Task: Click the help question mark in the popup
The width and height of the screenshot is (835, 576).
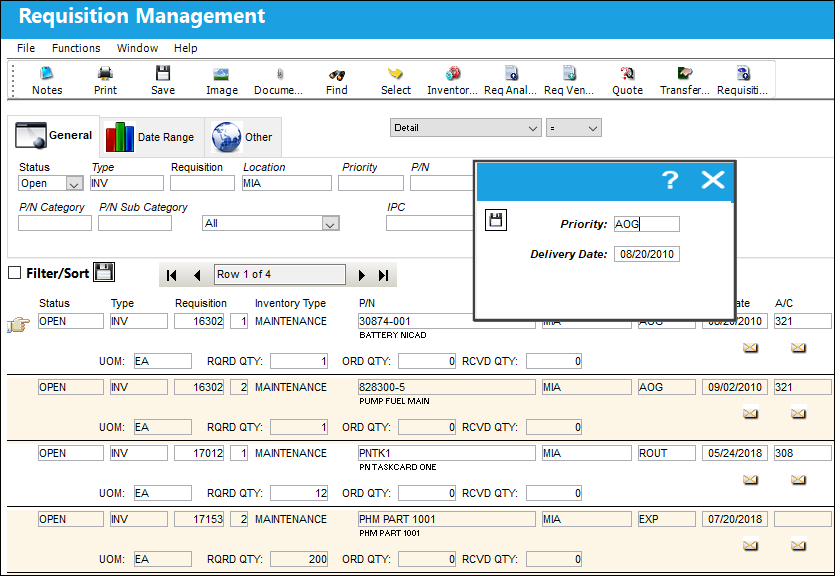Action: tap(670, 180)
